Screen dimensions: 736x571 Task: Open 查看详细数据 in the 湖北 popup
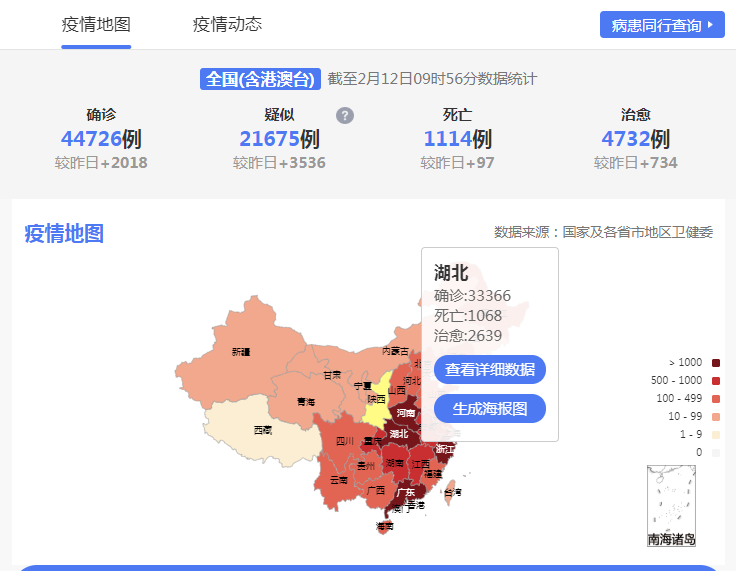click(x=490, y=369)
